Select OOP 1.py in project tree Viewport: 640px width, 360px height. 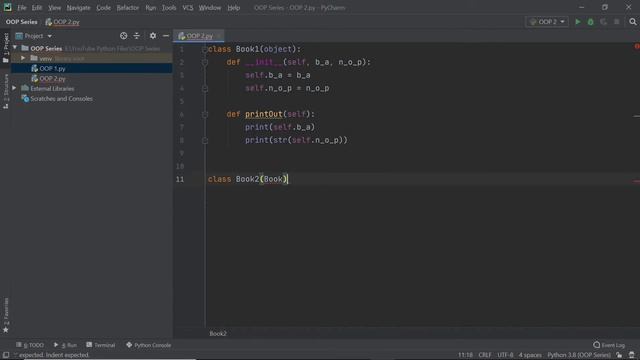[x=92, y=69]
